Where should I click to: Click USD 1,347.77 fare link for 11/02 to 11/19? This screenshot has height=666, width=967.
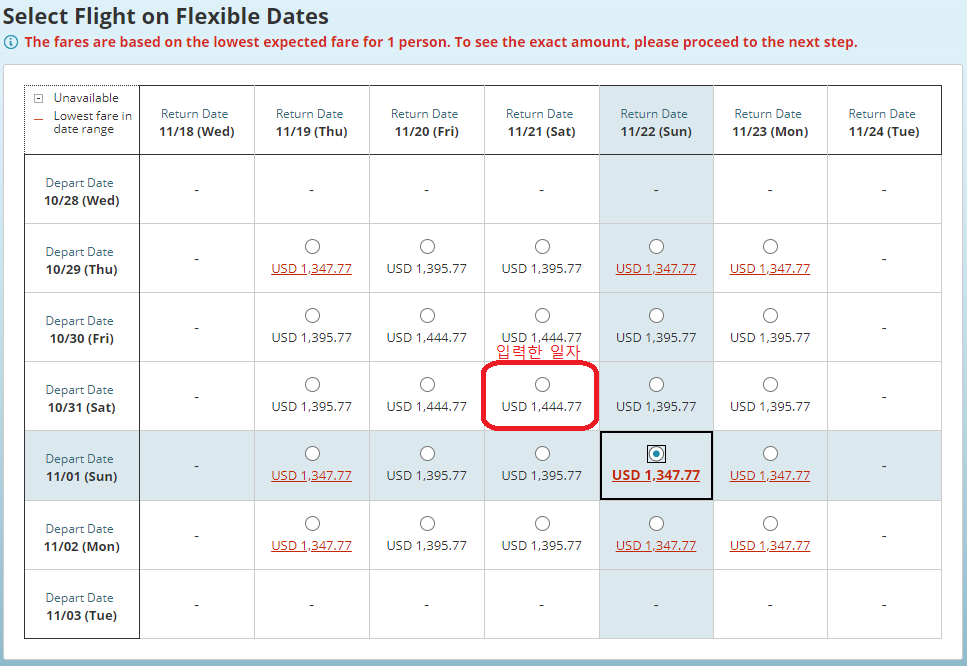click(x=311, y=546)
